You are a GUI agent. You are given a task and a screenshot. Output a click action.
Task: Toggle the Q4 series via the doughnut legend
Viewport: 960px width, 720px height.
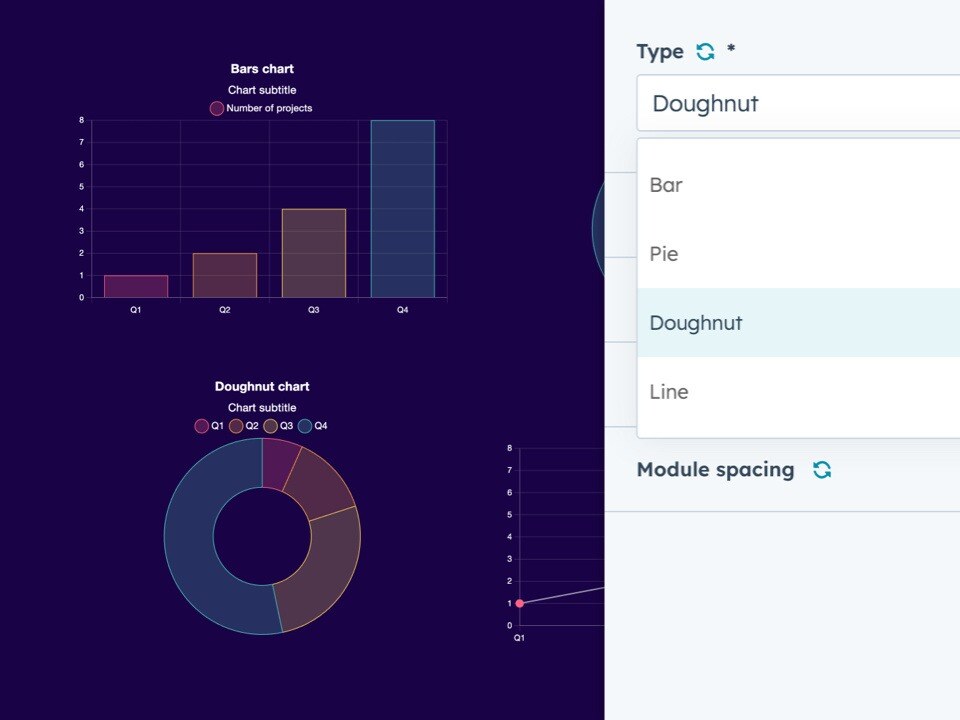pyautogui.click(x=303, y=425)
